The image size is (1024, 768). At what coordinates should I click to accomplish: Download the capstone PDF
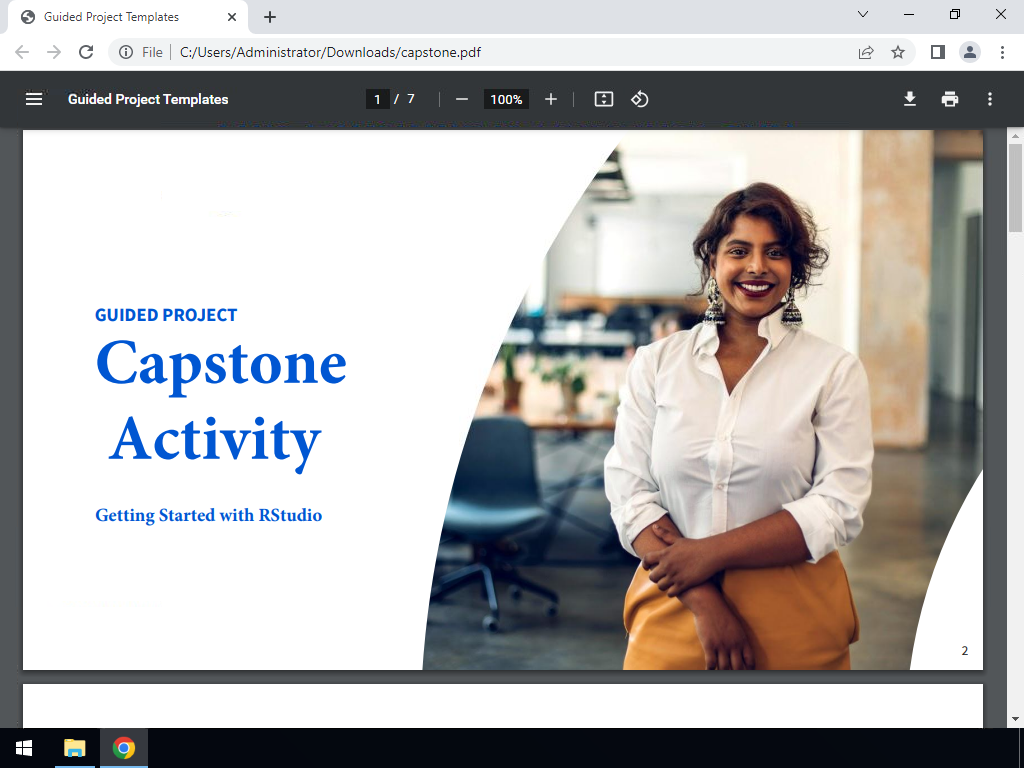(910, 99)
